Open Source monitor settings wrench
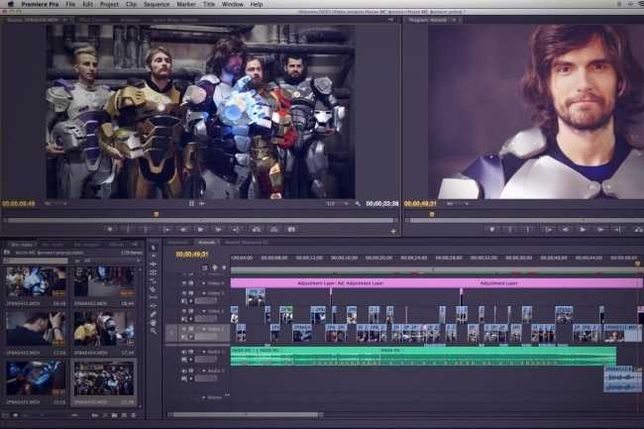Image resolution: width=644 pixels, height=429 pixels. click(358, 204)
